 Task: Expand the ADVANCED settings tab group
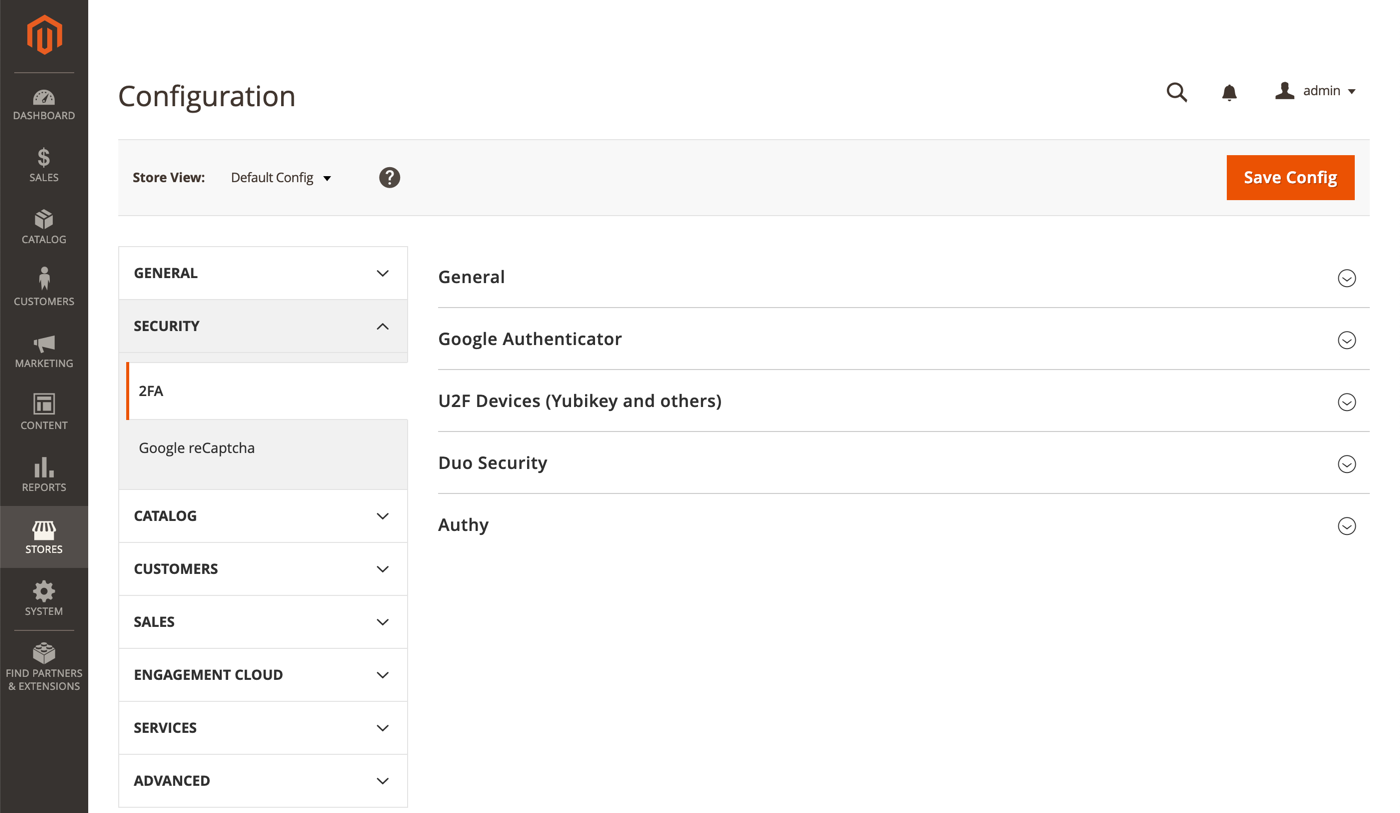pyautogui.click(x=263, y=781)
